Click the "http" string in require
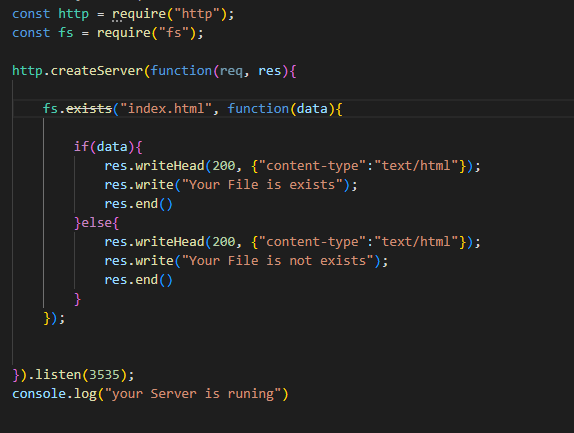The image size is (574, 433). point(197,14)
